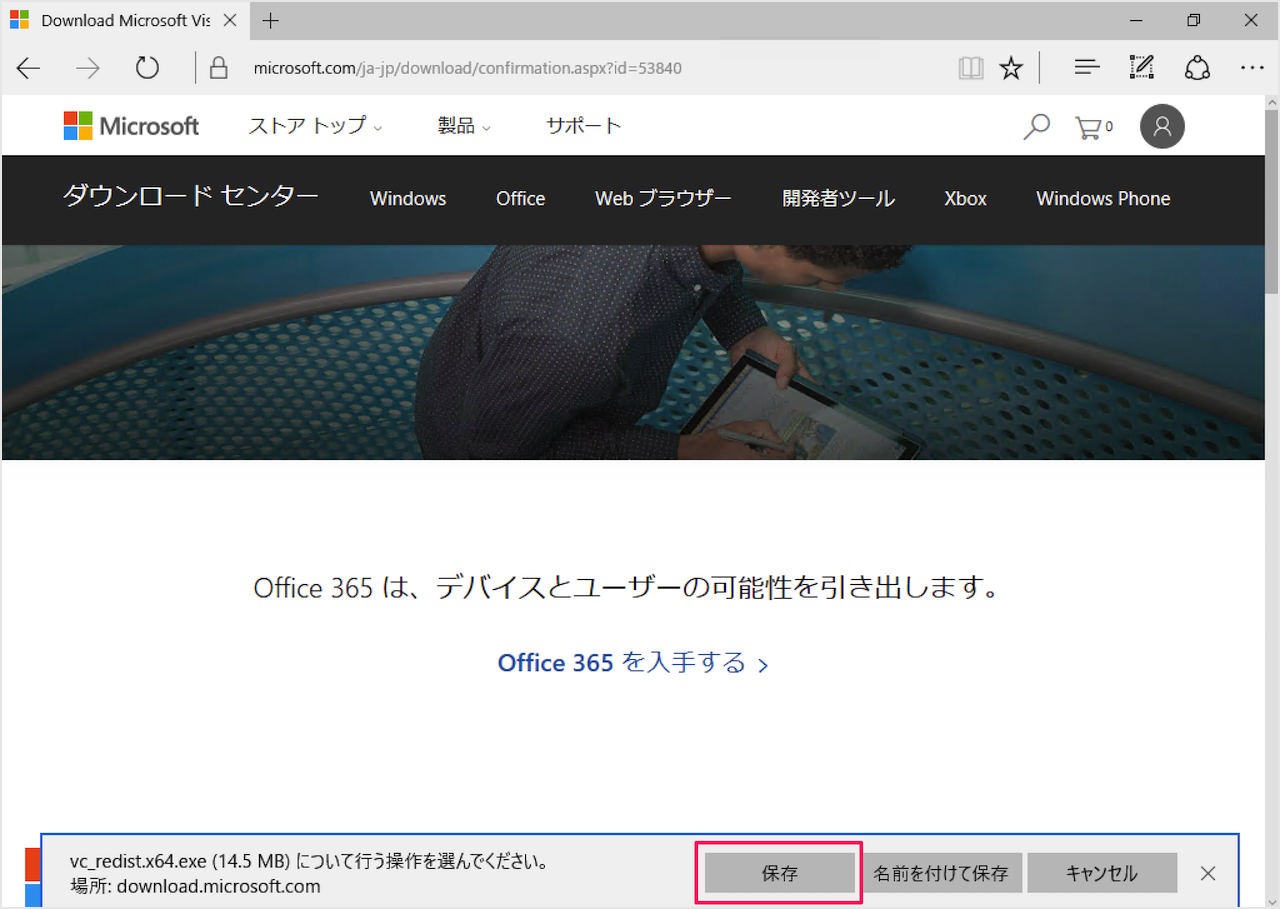This screenshot has height=909, width=1280.
Task: Open the Hub three-line icon
Action: pyautogui.click(x=1087, y=68)
